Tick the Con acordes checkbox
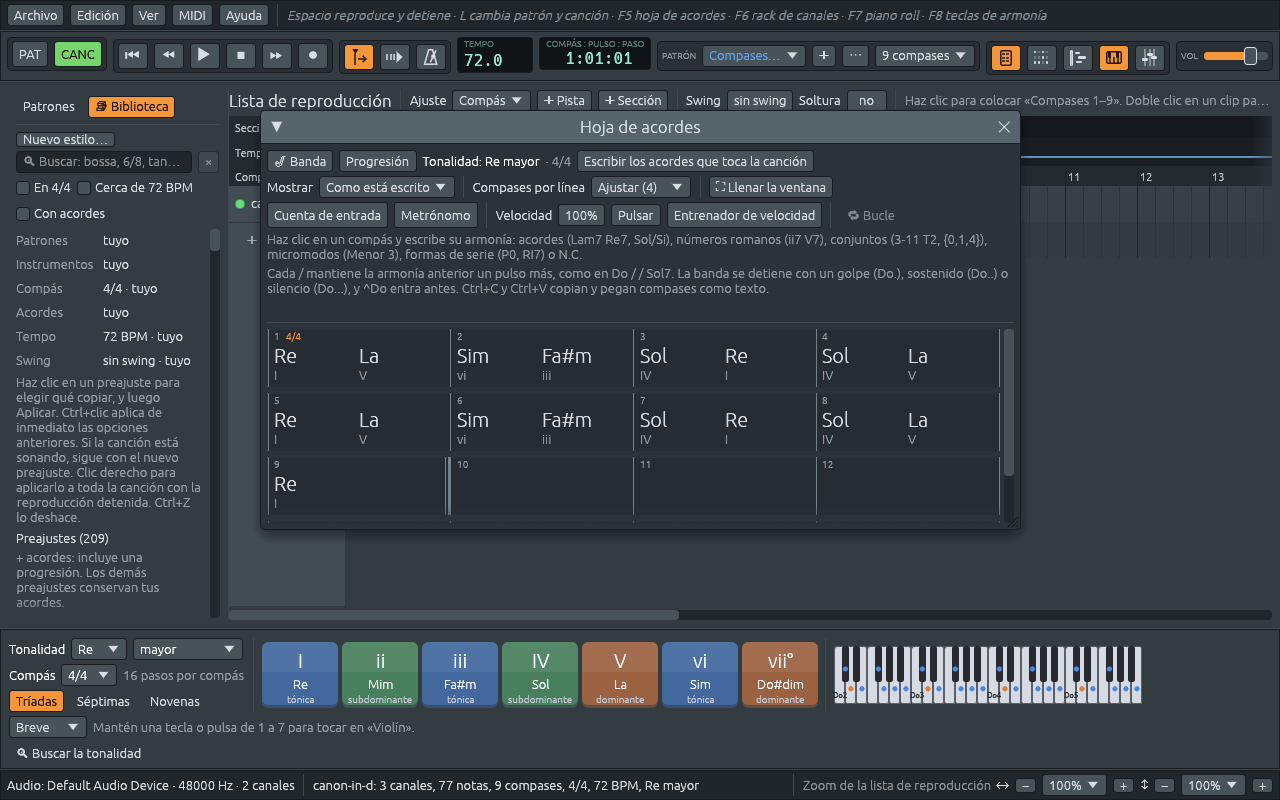This screenshot has width=1280, height=800. [x=23, y=214]
